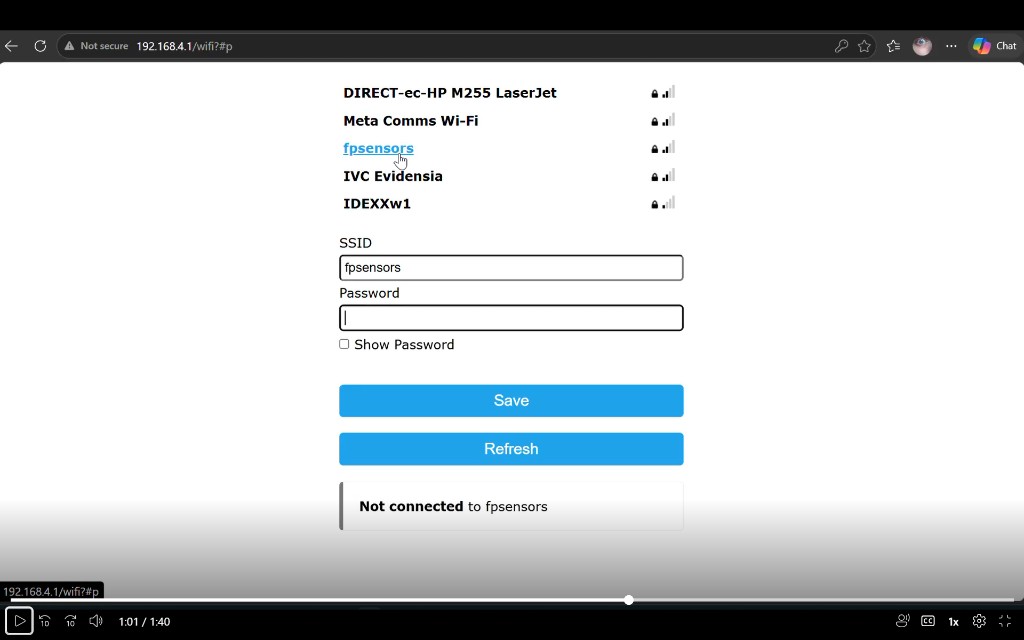
Task: Select the IVC Evidensia network
Action: [392, 176]
